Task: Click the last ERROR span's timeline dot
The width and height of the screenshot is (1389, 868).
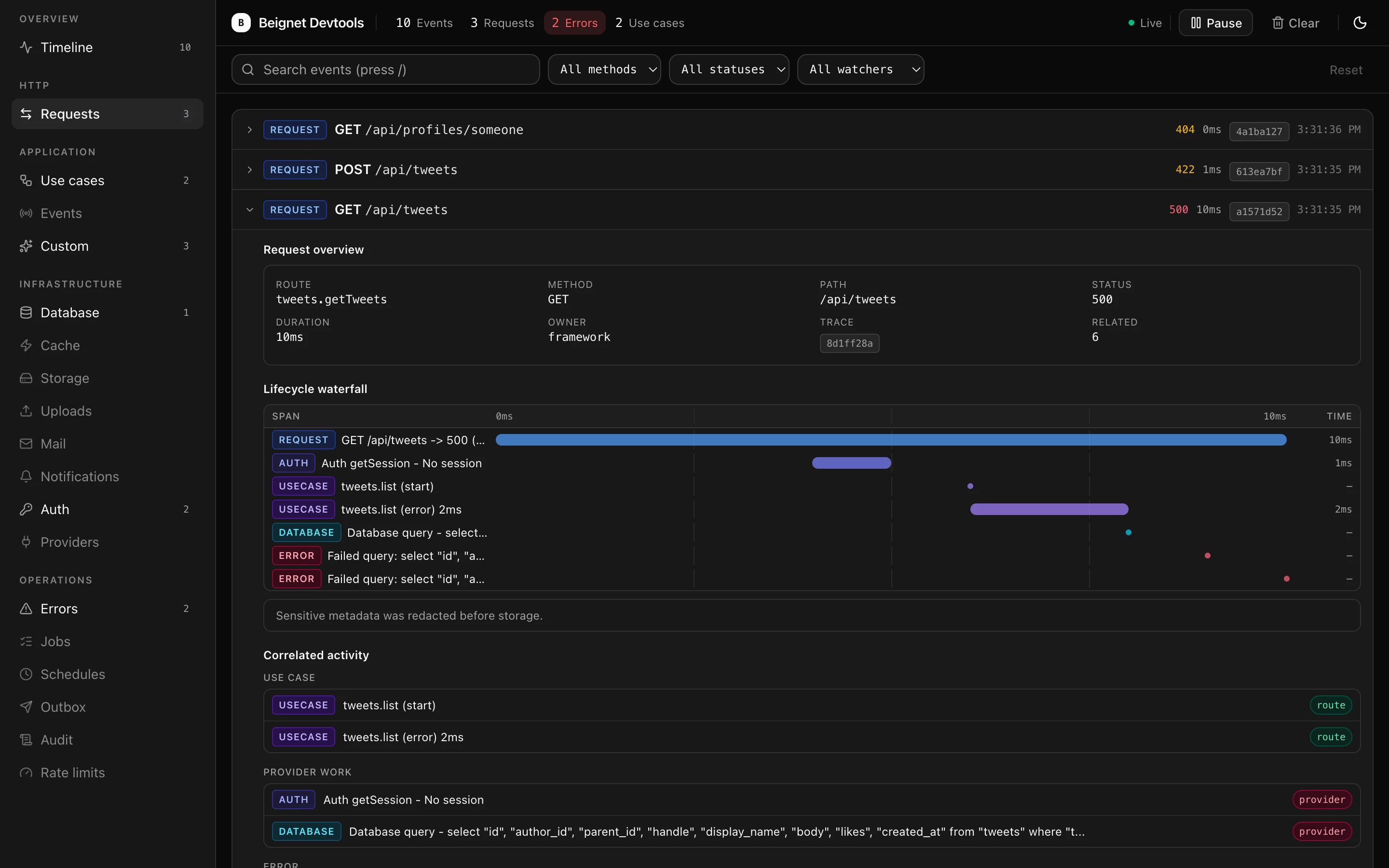Action: [x=1286, y=579]
